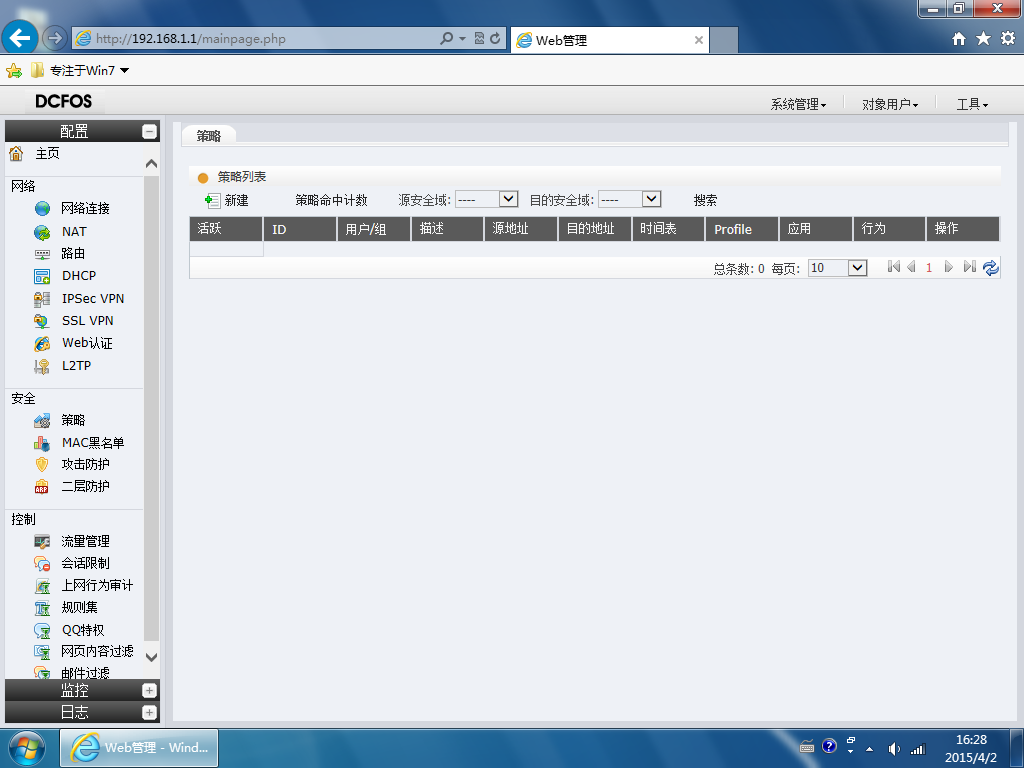This screenshot has width=1024, height=768.
Task: Click the sidebar scrollbar down arrow
Action: pos(152,657)
